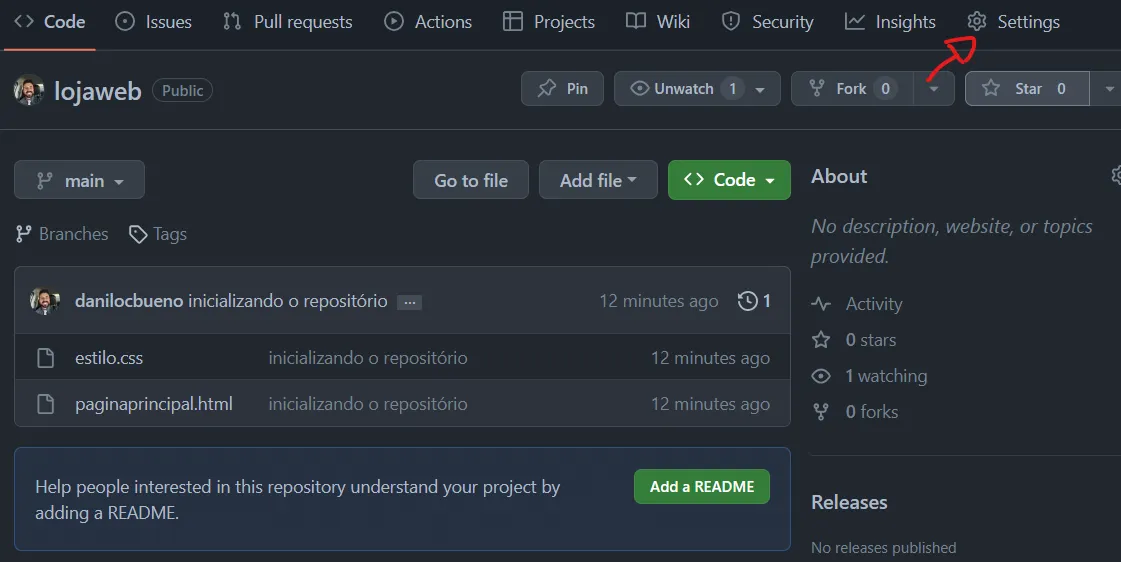Open the danilocbueno author link
The image size is (1121, 562).
point(129,301)
